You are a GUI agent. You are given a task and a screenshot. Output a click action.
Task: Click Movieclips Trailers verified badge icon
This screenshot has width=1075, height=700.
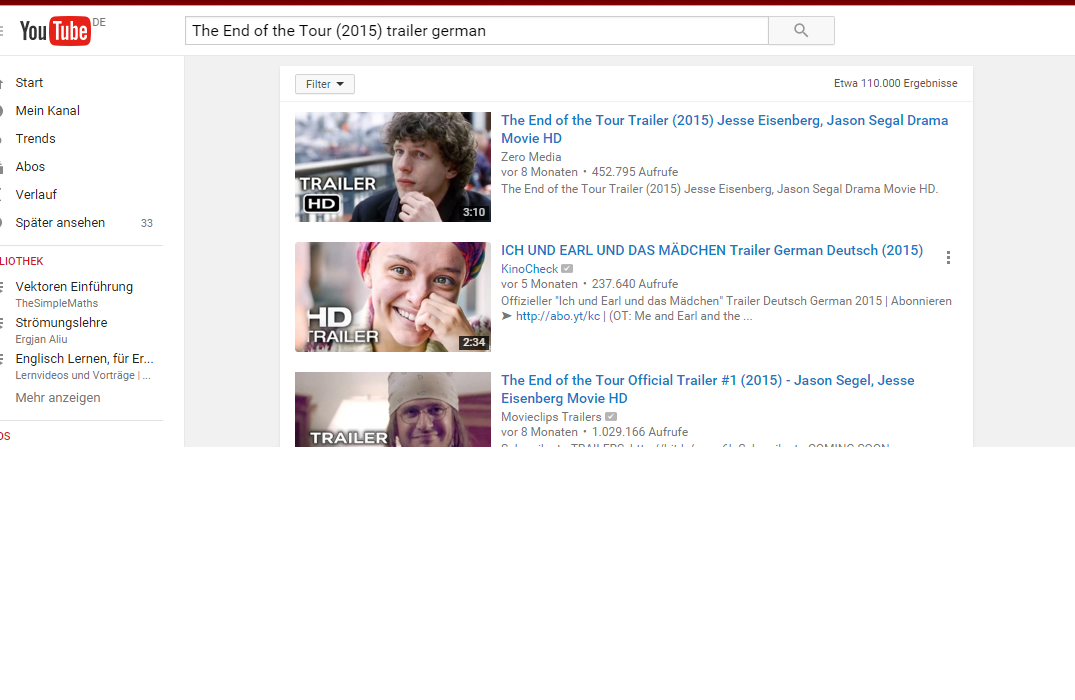click(611, 417)
